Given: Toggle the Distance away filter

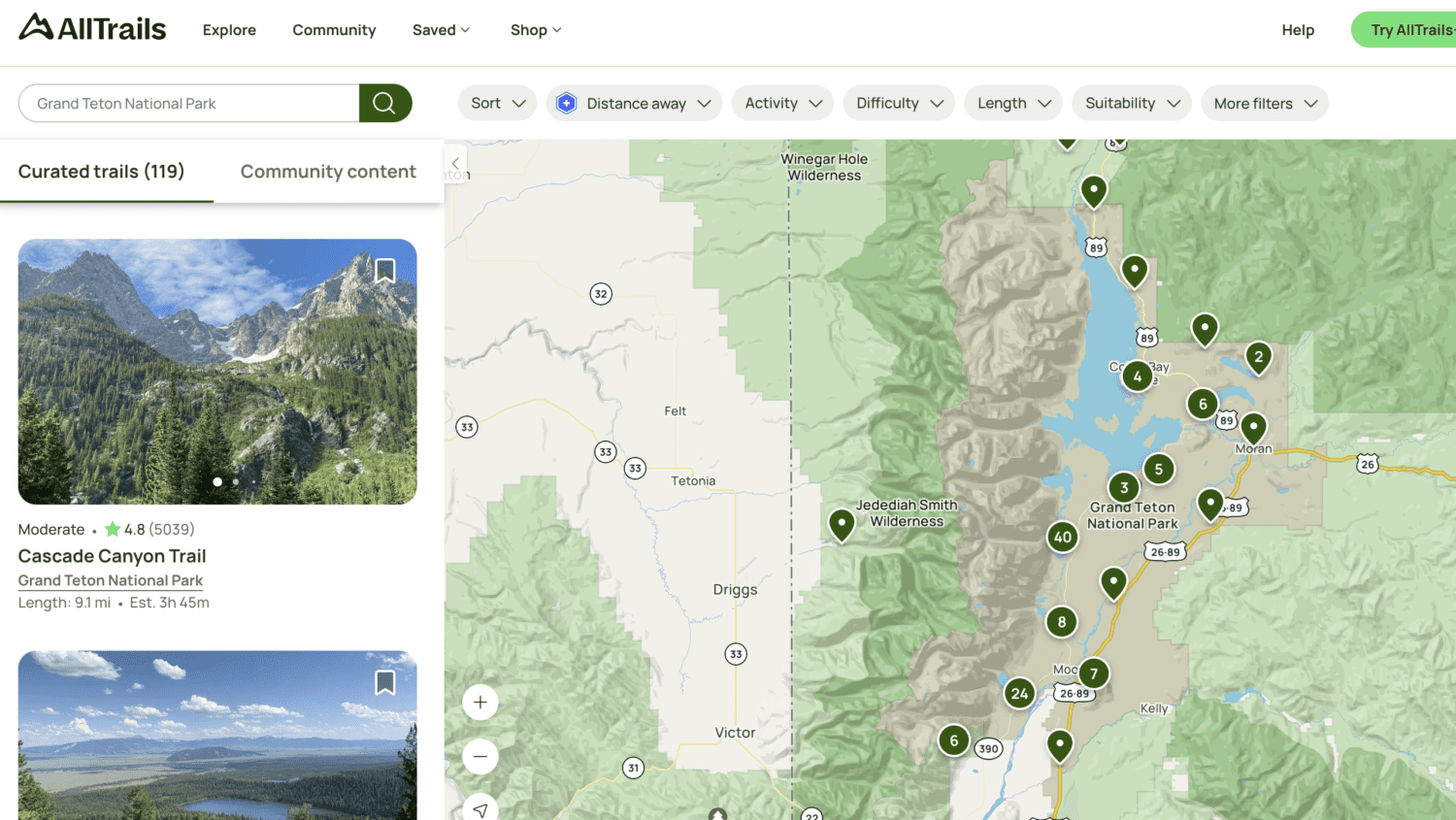Looking at the screenshot, I should pos(633,102).
